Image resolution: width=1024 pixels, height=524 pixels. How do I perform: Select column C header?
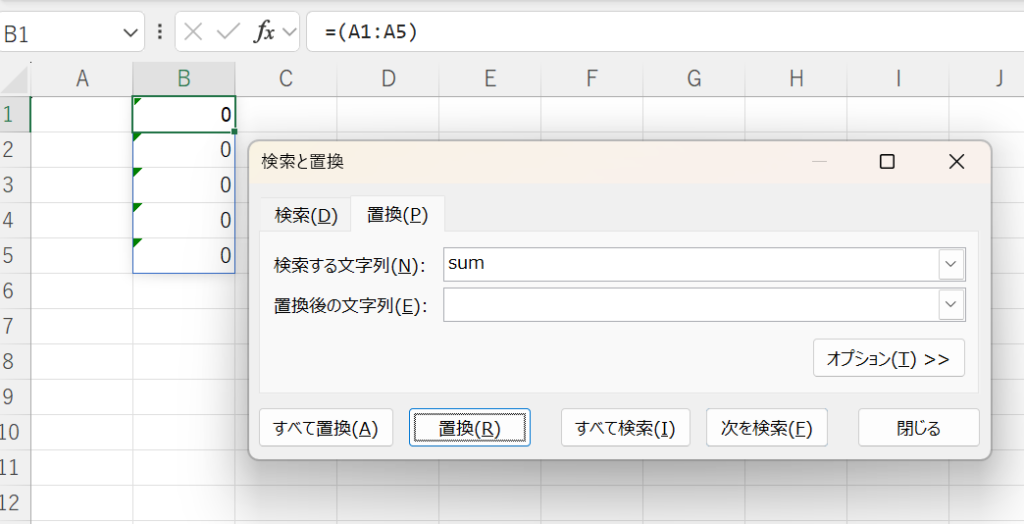point(285,79)
